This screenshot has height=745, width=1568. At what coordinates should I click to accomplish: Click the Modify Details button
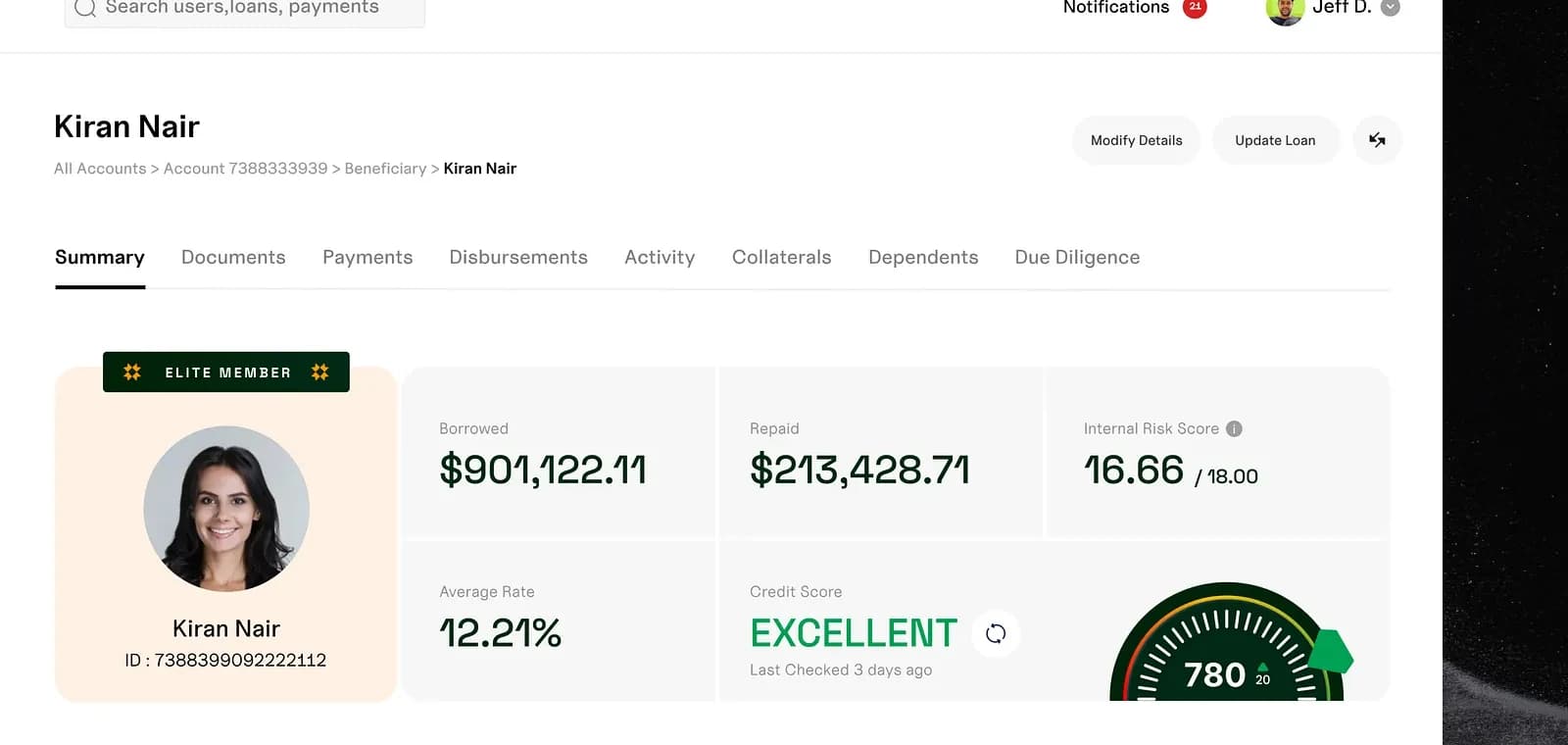[x=1136, y=140]
